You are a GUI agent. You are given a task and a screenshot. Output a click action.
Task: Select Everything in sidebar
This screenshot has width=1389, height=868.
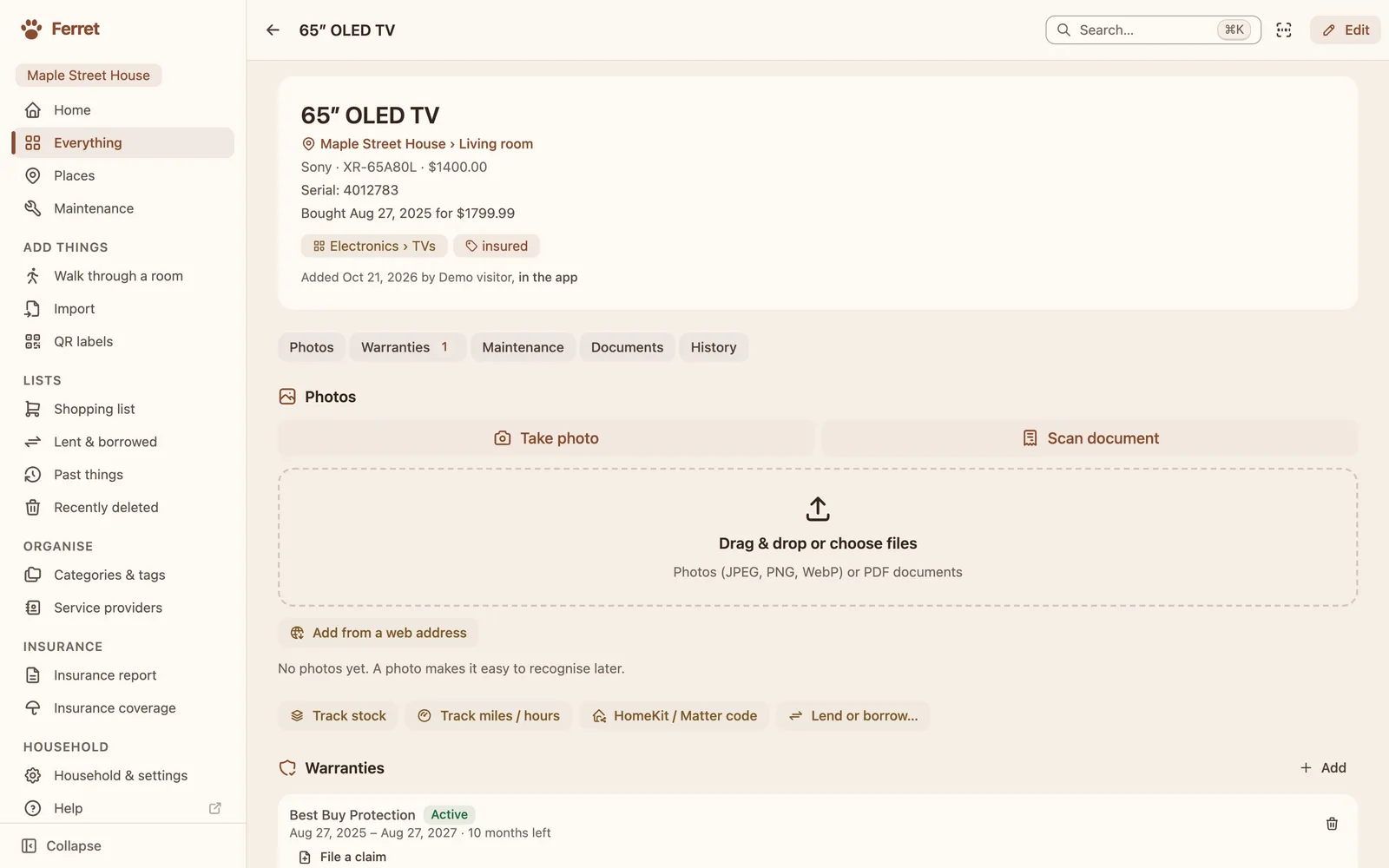point(123,143)
